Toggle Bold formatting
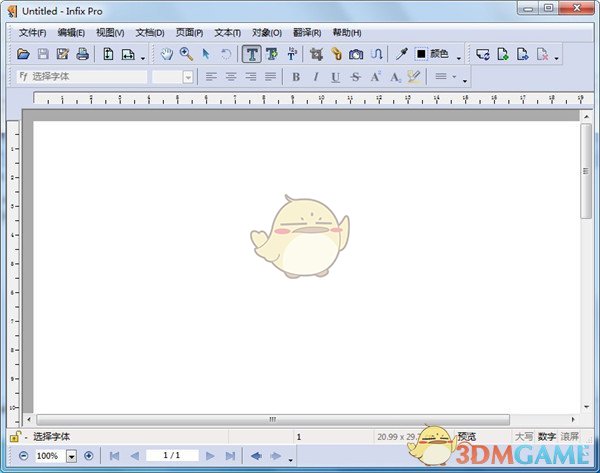 tap(296, 77)
